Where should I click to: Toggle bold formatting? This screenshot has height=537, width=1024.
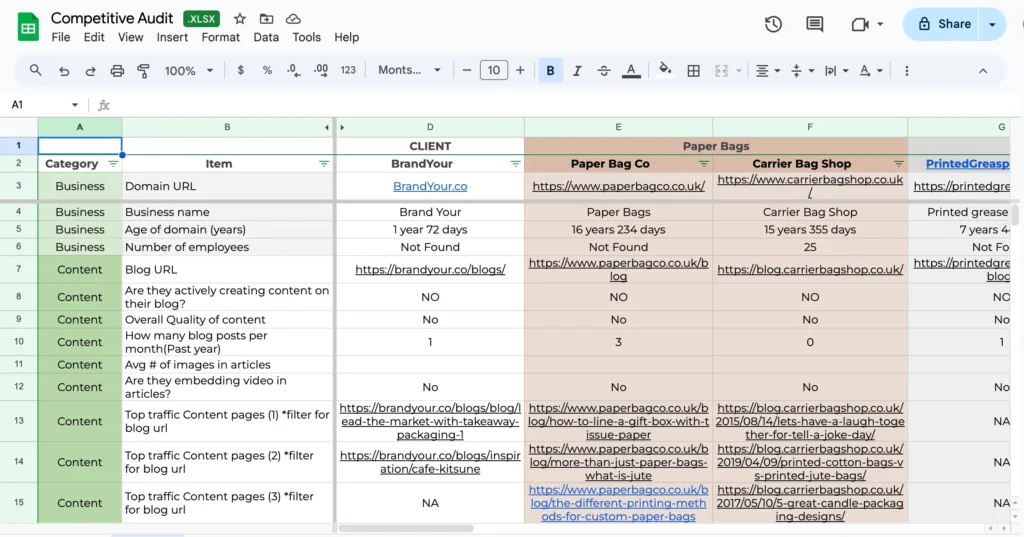[550, 71]
